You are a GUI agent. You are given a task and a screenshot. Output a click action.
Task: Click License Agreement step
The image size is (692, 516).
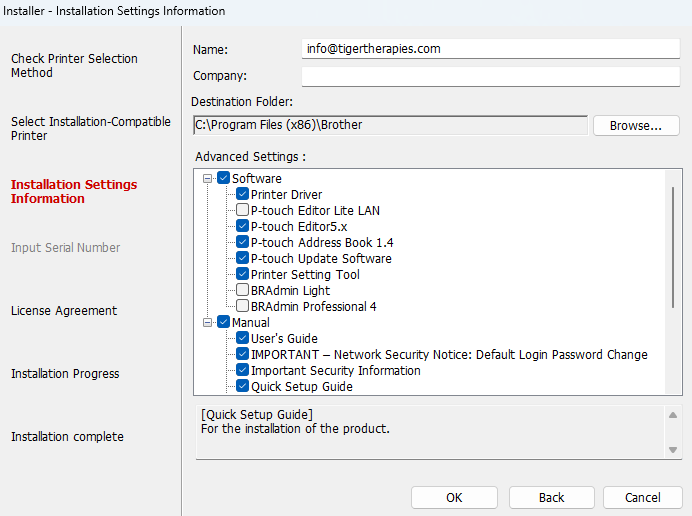(64, 311)
